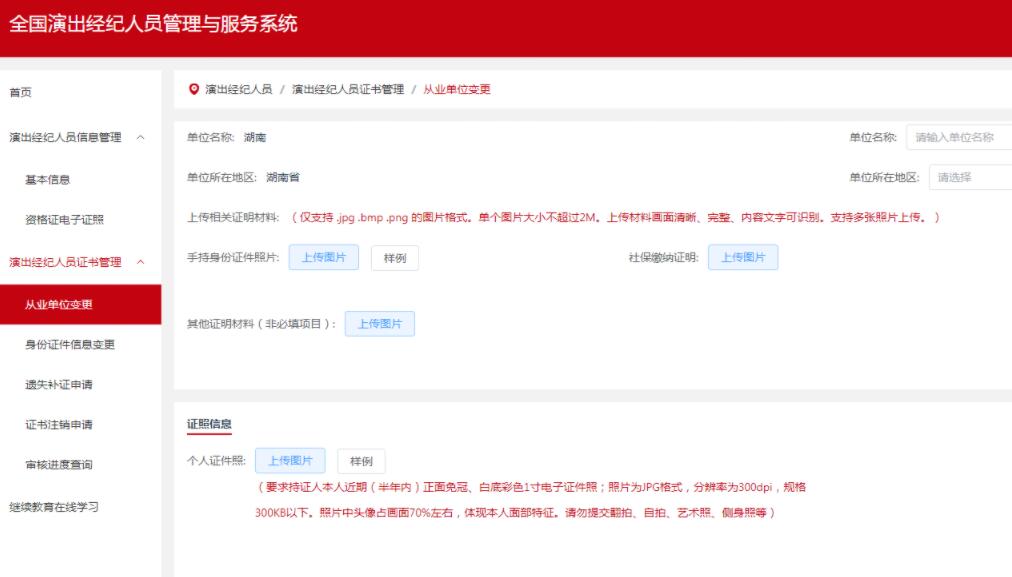
Task: Click the location pin icon in breadcrumb
Action: 194,89
